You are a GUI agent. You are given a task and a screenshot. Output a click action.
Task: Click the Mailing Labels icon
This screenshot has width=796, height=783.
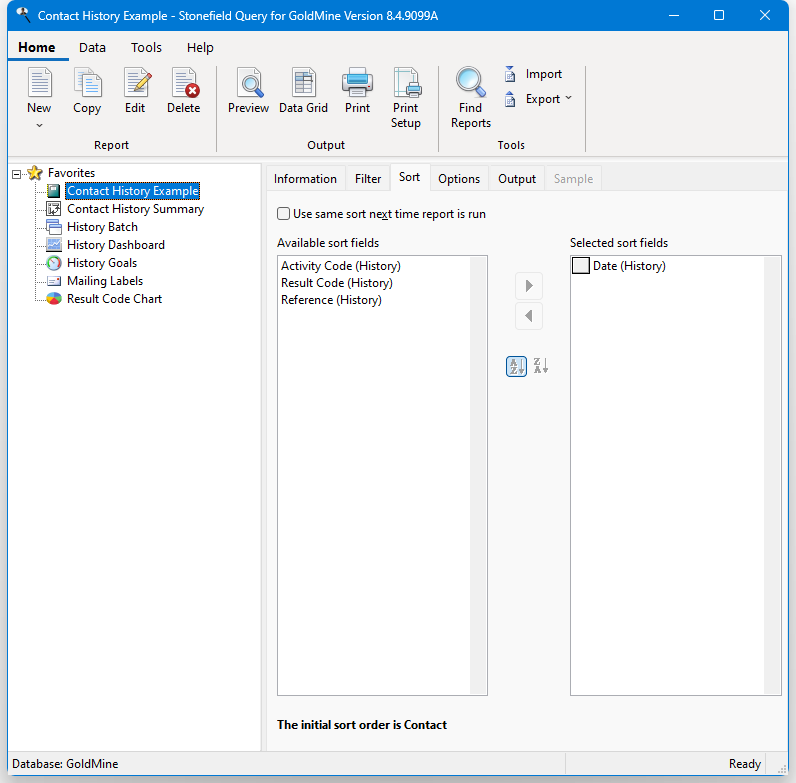[54, 281]
